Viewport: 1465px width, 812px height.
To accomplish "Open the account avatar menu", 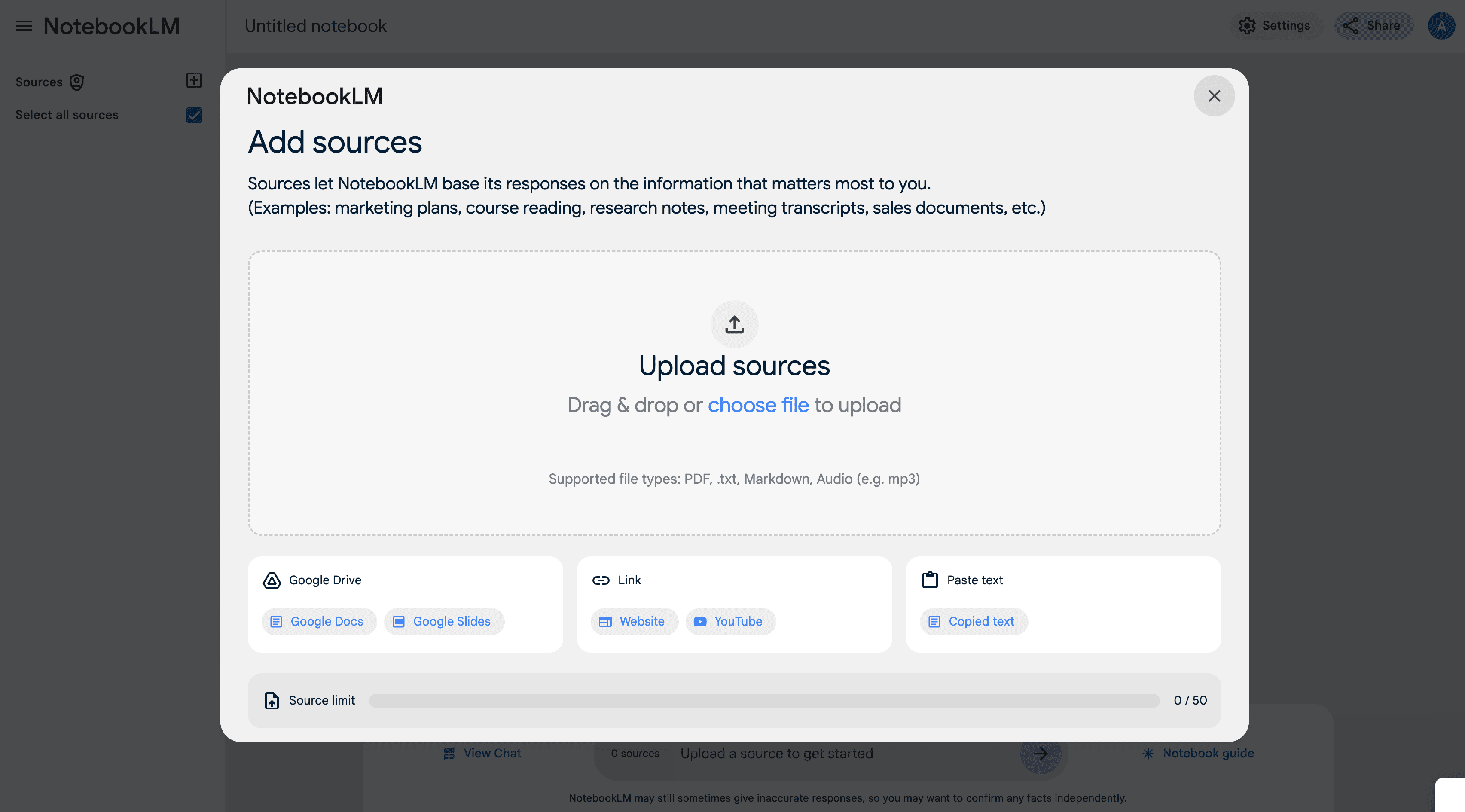I will pos(1441,26).
